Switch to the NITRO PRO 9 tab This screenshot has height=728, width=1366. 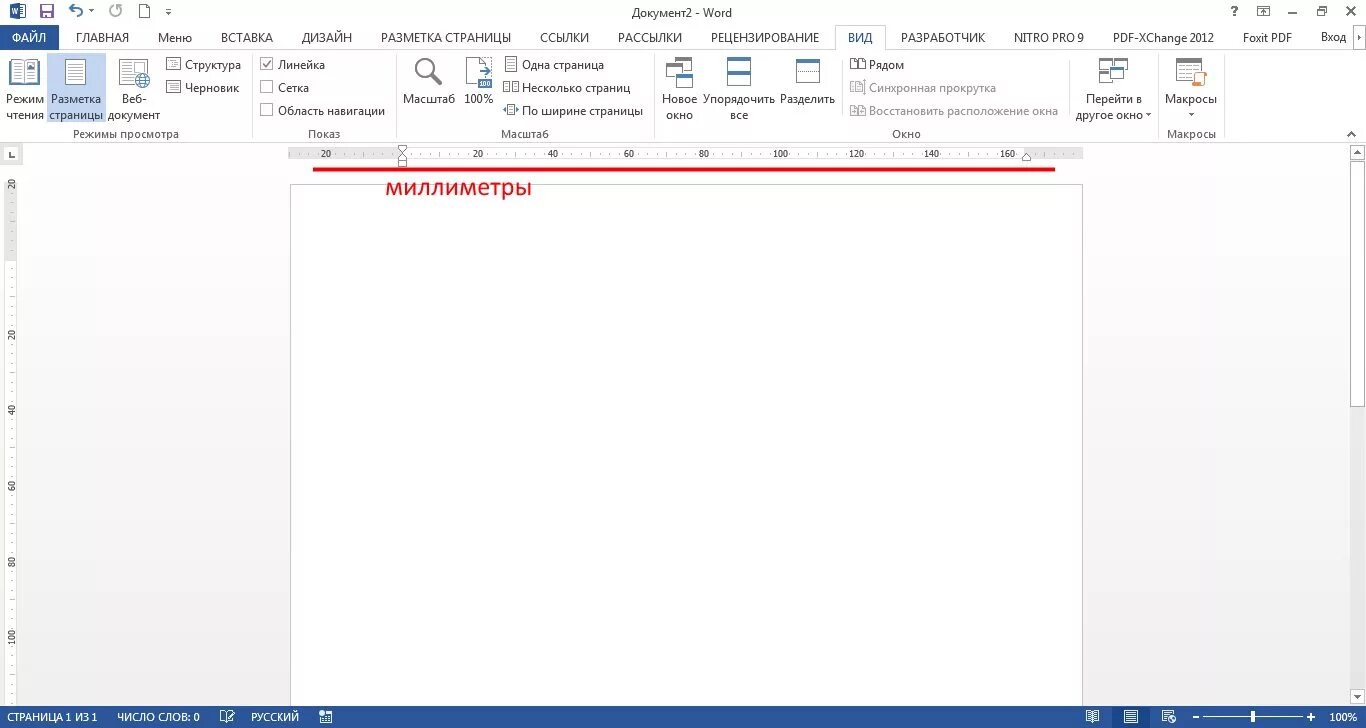click(1049, 38)
